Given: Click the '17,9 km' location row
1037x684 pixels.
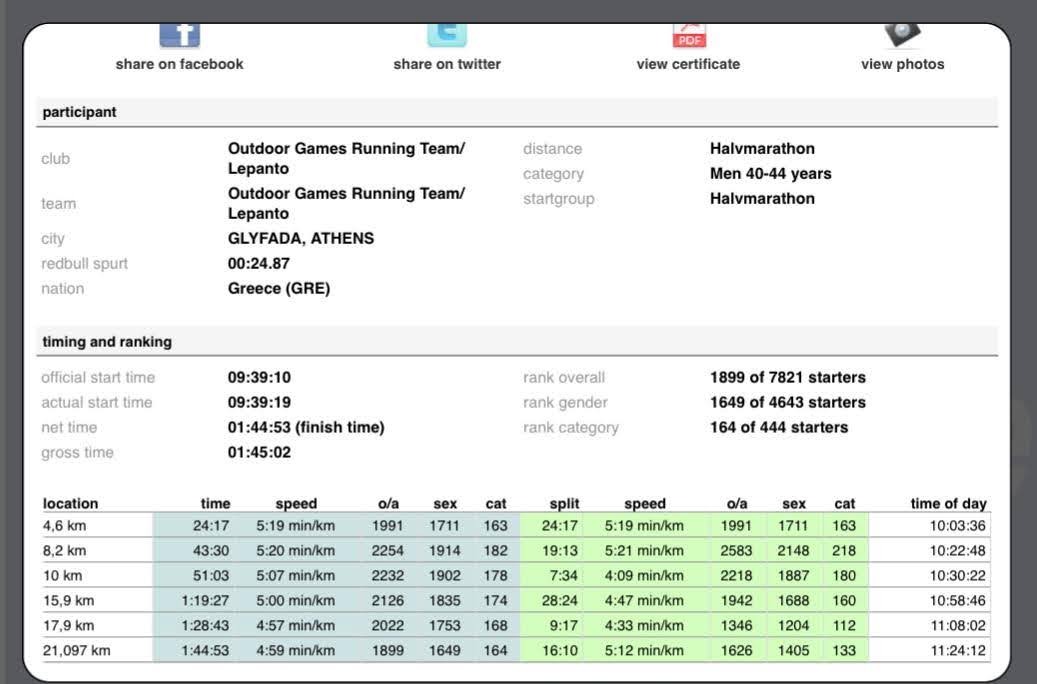Looking at the screenshot, I should (x=69, y=625).
